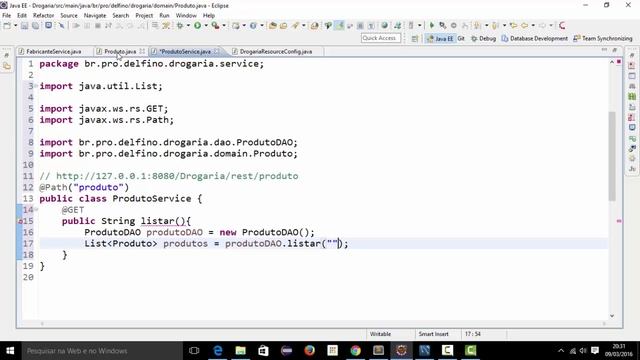Open the Run menu
This screenshot has width=640, height=360.
point(164,16)
